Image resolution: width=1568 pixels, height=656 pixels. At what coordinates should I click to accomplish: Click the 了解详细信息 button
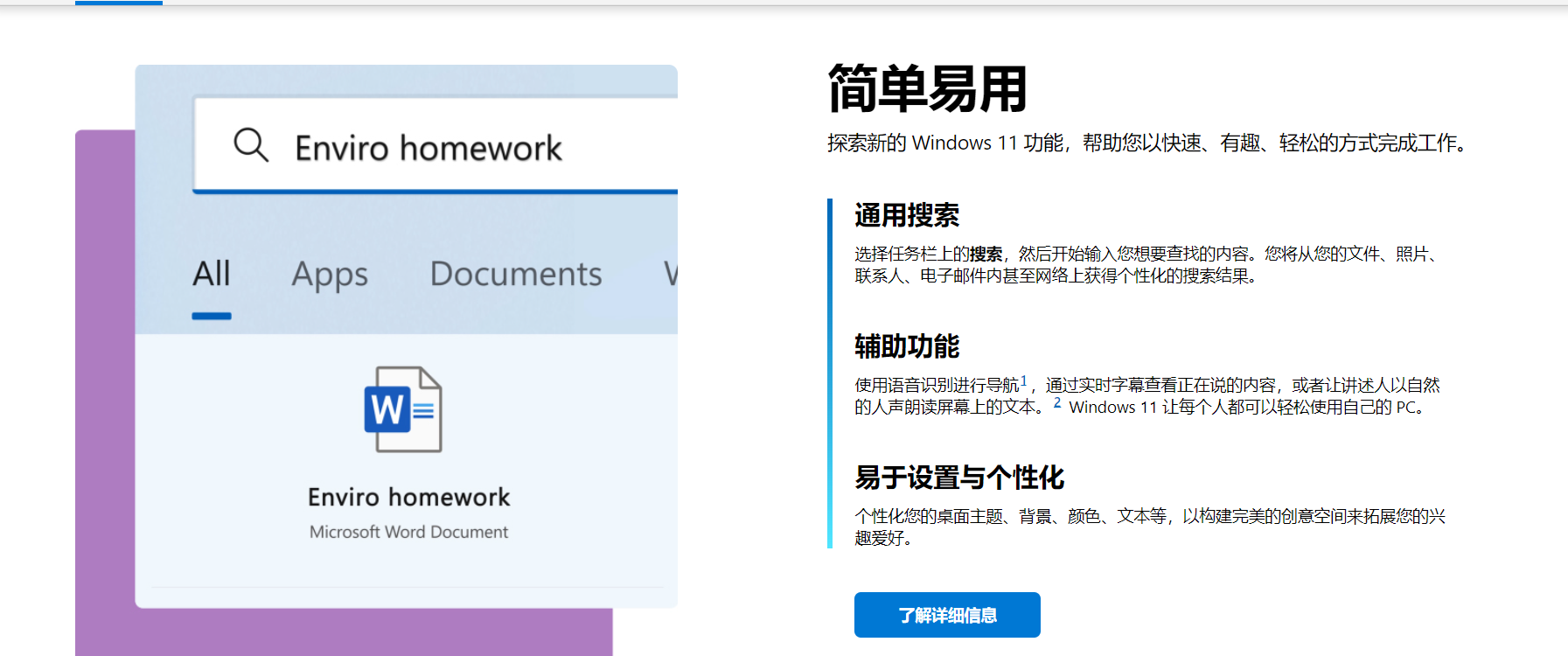pyautogui.click(x=947, y=615)
